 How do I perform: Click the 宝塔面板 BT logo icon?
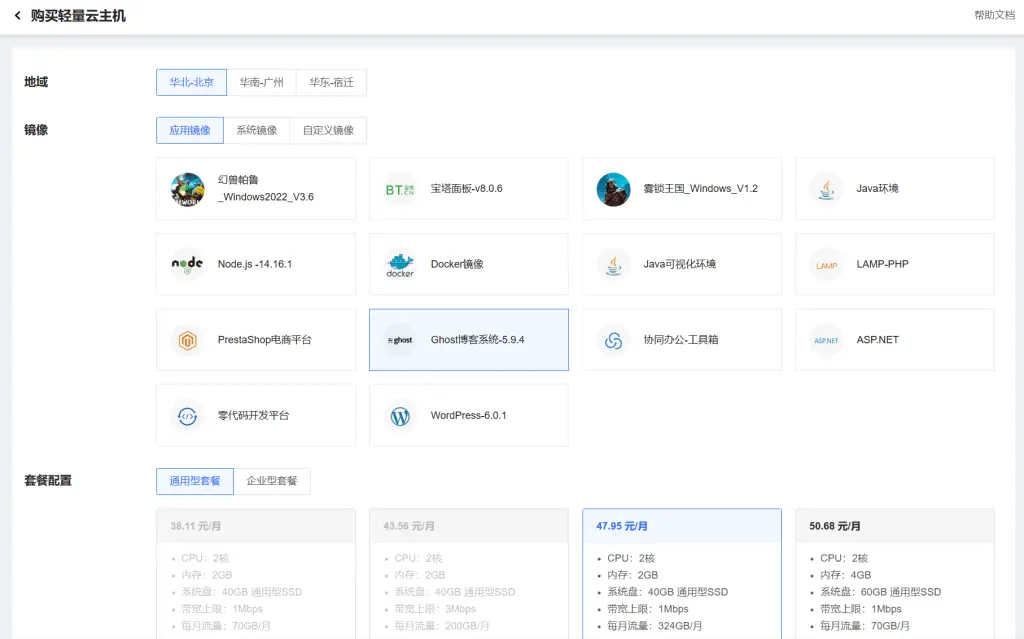pos(400,189)
